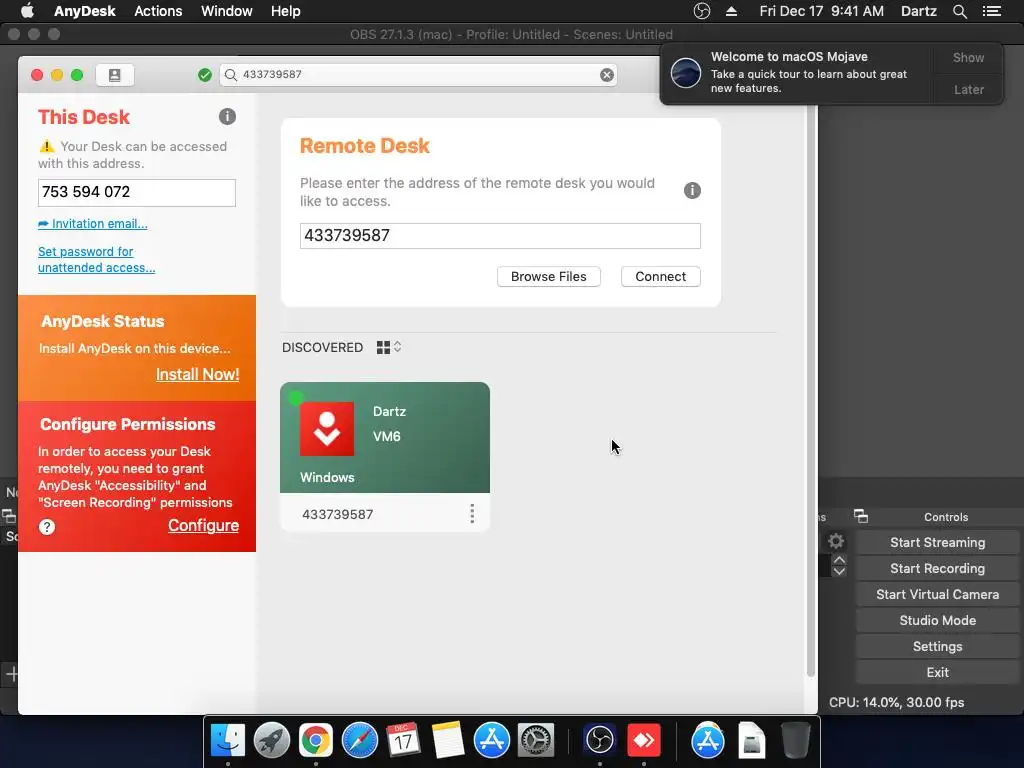
Task: Show info for Remote Desk
Action: [692, 191]
